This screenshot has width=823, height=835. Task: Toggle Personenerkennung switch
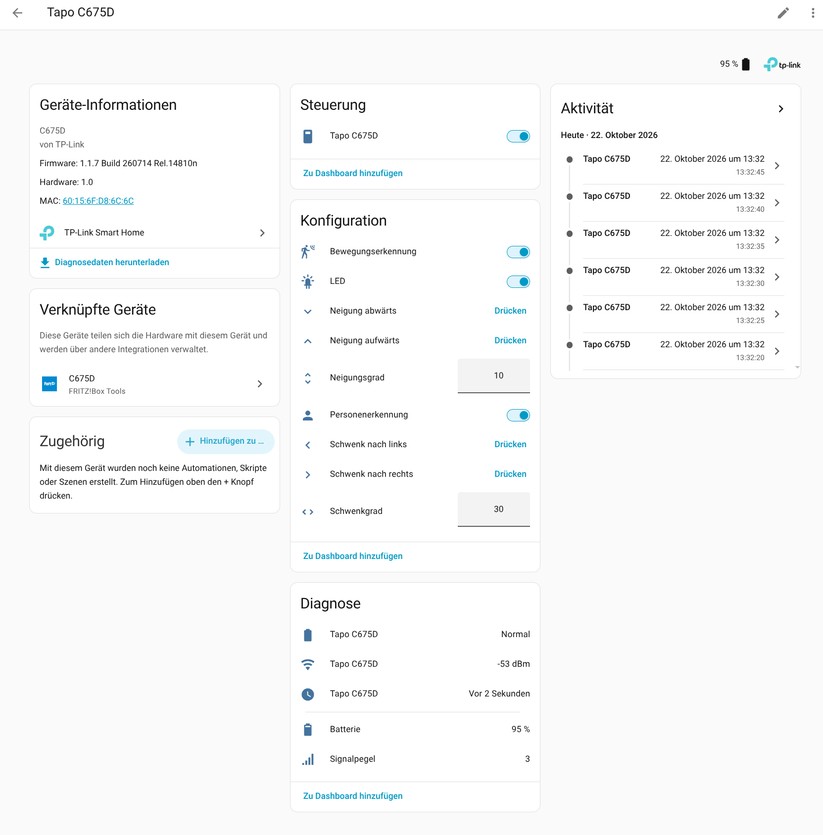tap(518, 415)
